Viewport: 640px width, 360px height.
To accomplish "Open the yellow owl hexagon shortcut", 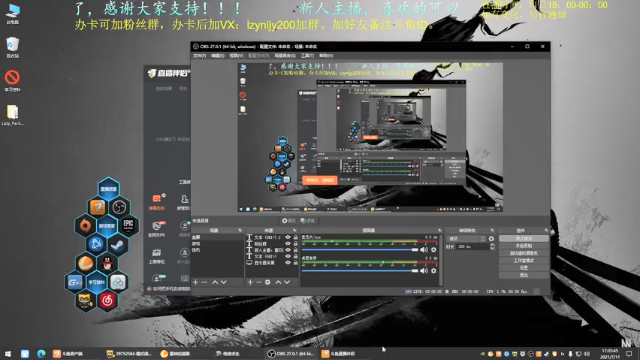I will (85, 301).
